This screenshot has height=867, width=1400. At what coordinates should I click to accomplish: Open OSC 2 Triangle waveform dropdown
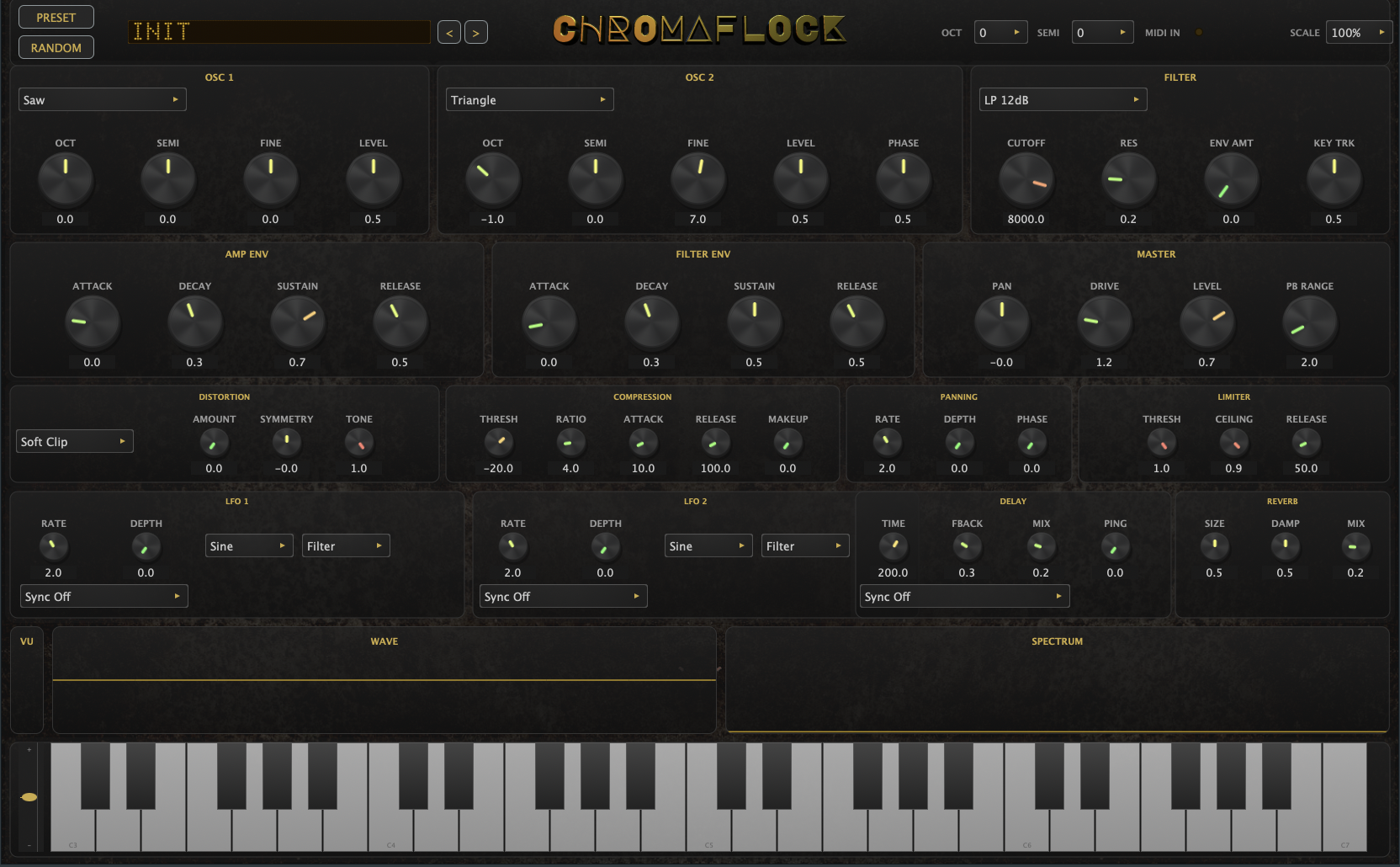tap(529, 99)
